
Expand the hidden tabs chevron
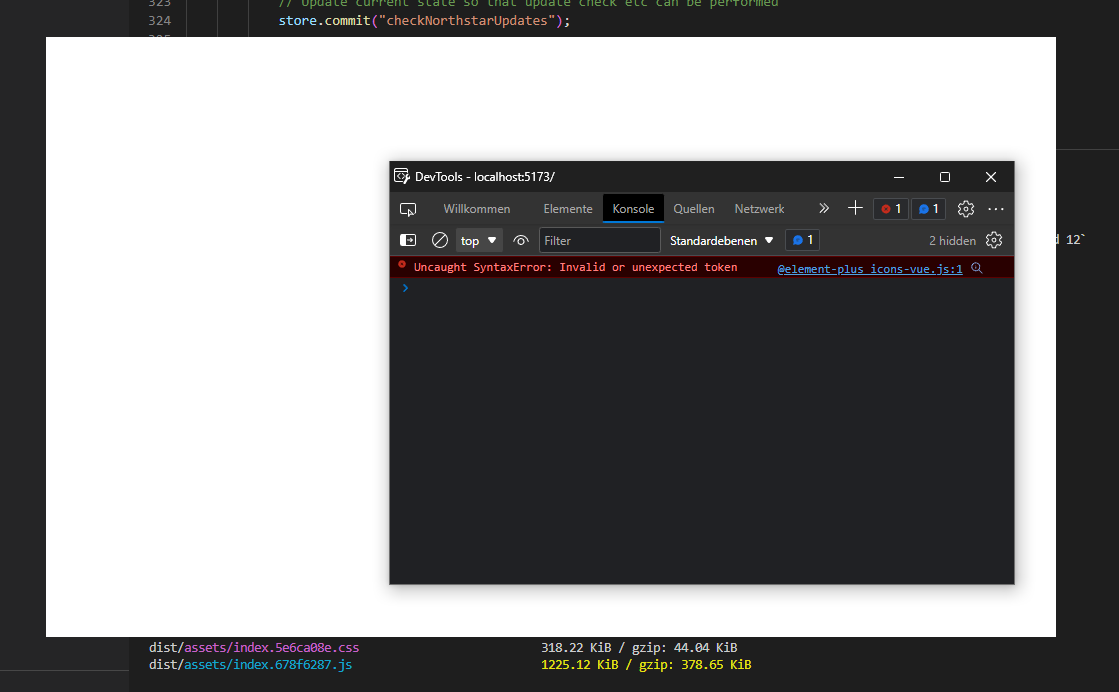click(x=823, y=209)
